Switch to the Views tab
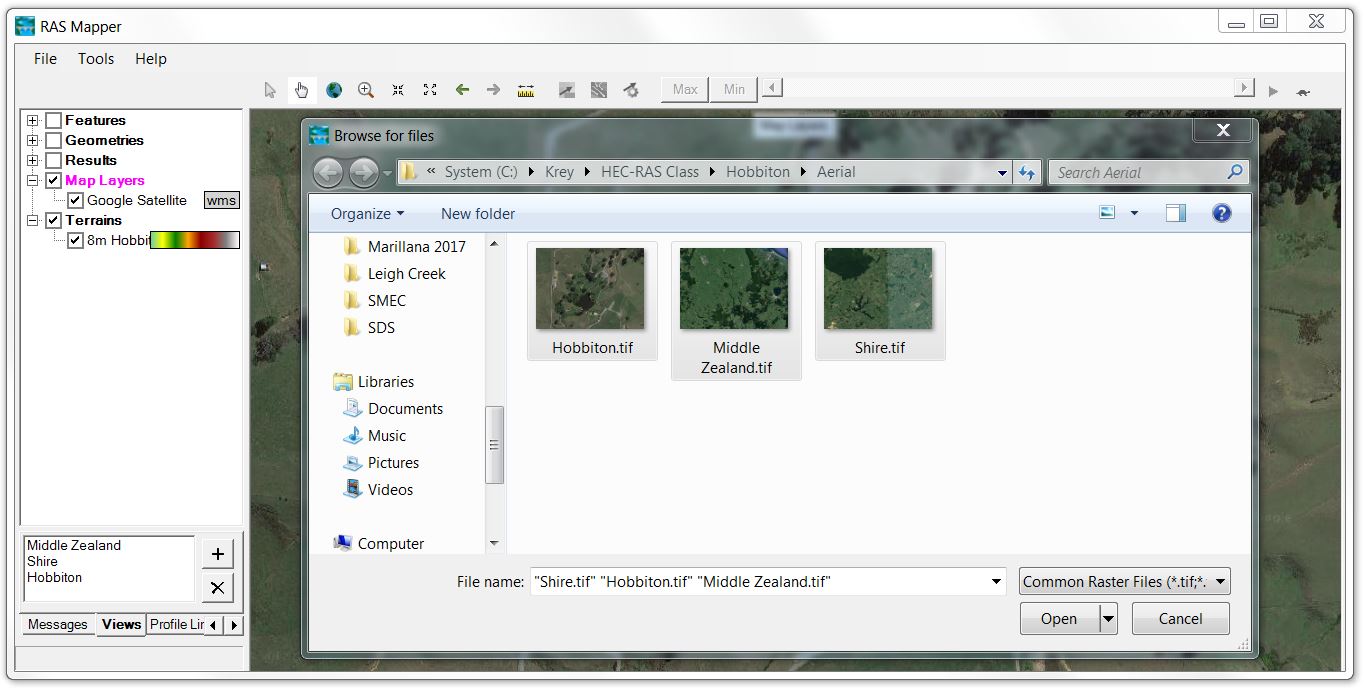Viewport: 1364px width, 692px height. (121, 624)
